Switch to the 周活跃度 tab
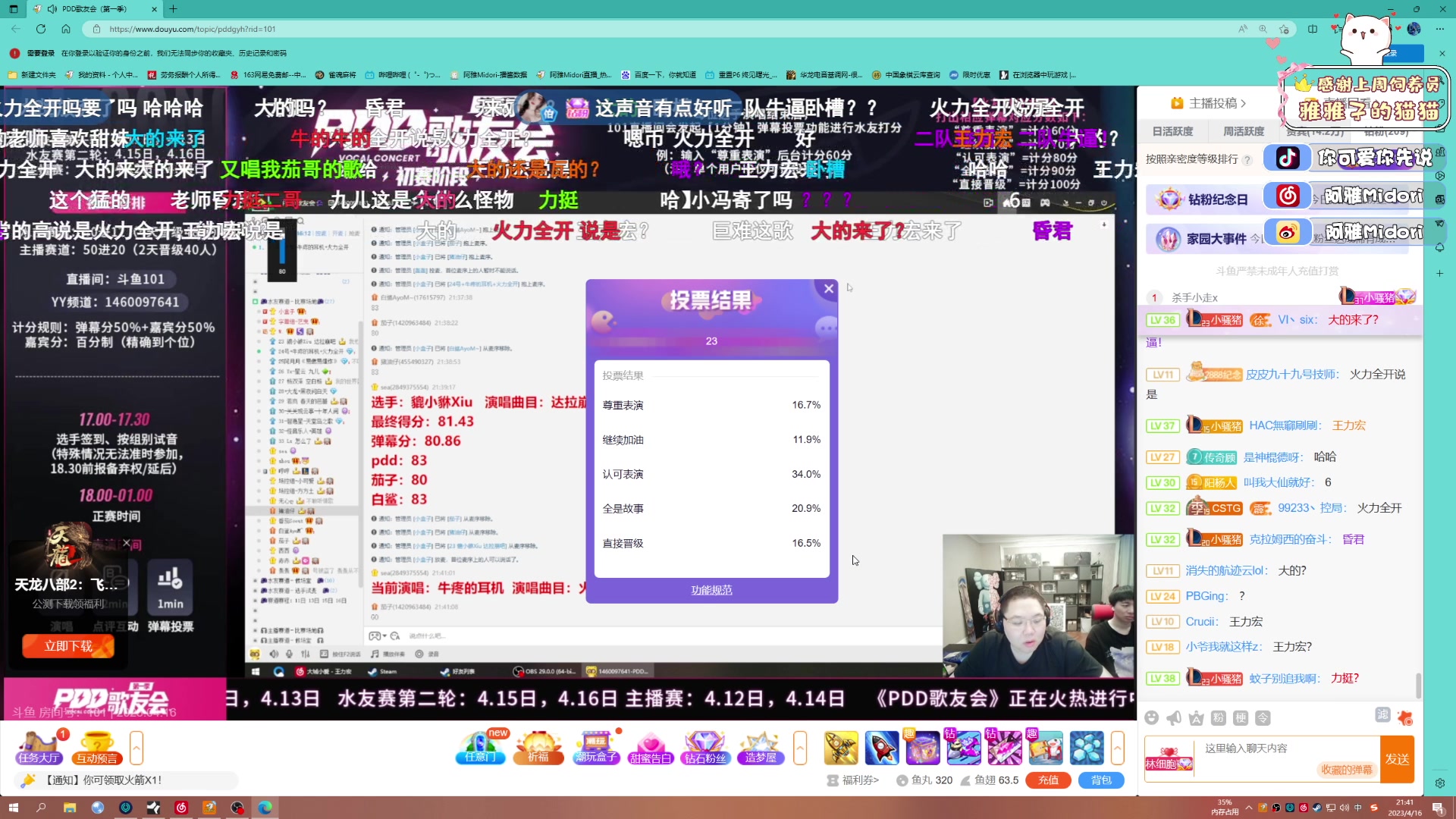The width and height of the screenshot is (1456, 819). [x=1243, y=130]
